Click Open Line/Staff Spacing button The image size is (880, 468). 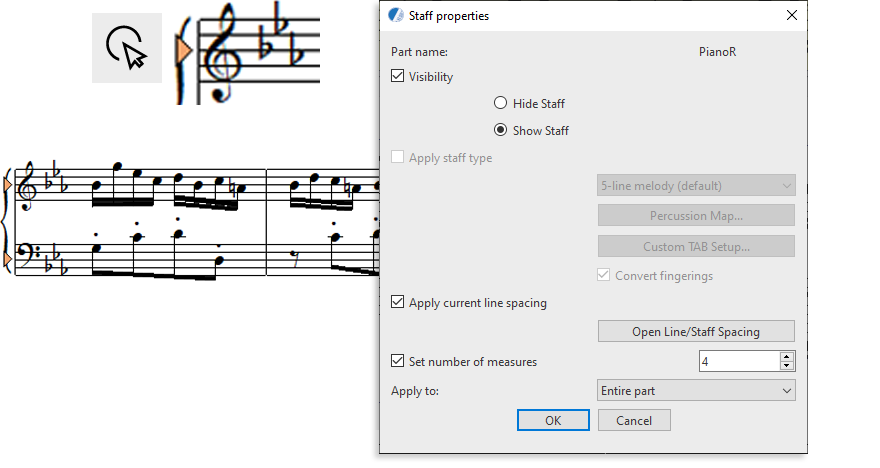click(696, 331)
